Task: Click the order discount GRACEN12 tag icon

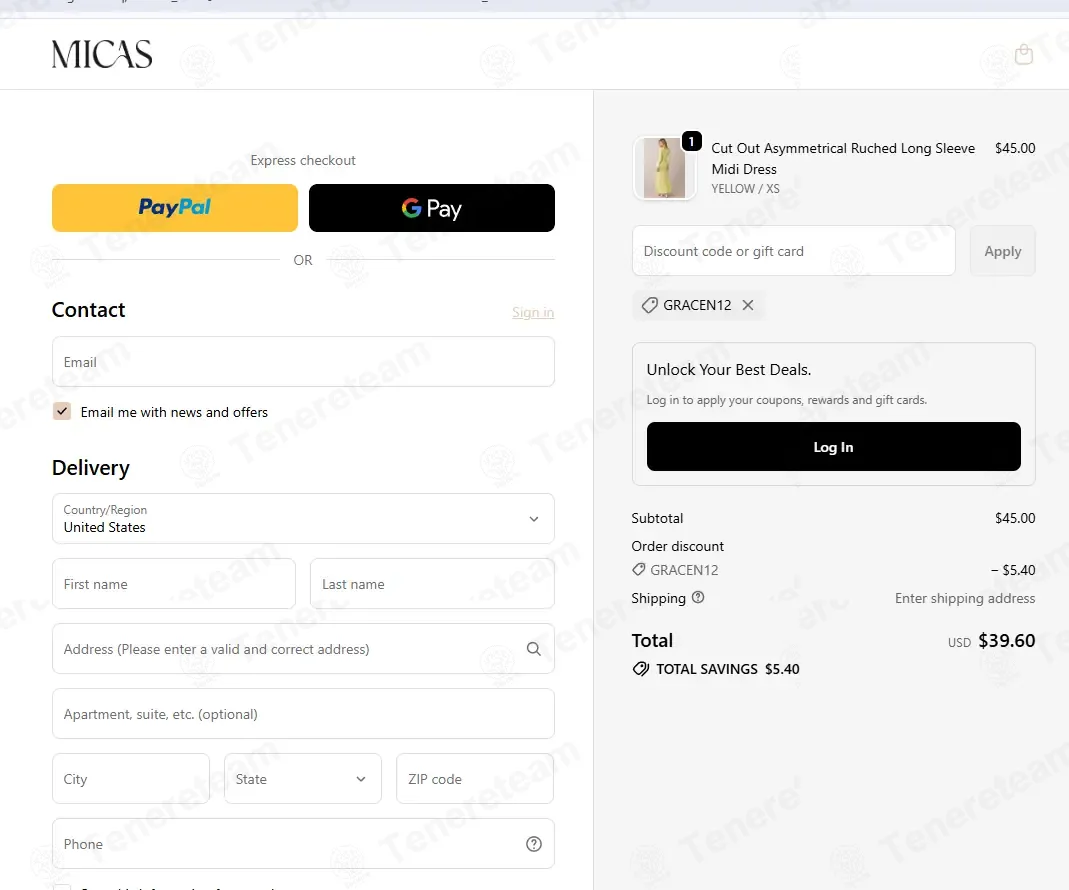Action: [638, 569]
